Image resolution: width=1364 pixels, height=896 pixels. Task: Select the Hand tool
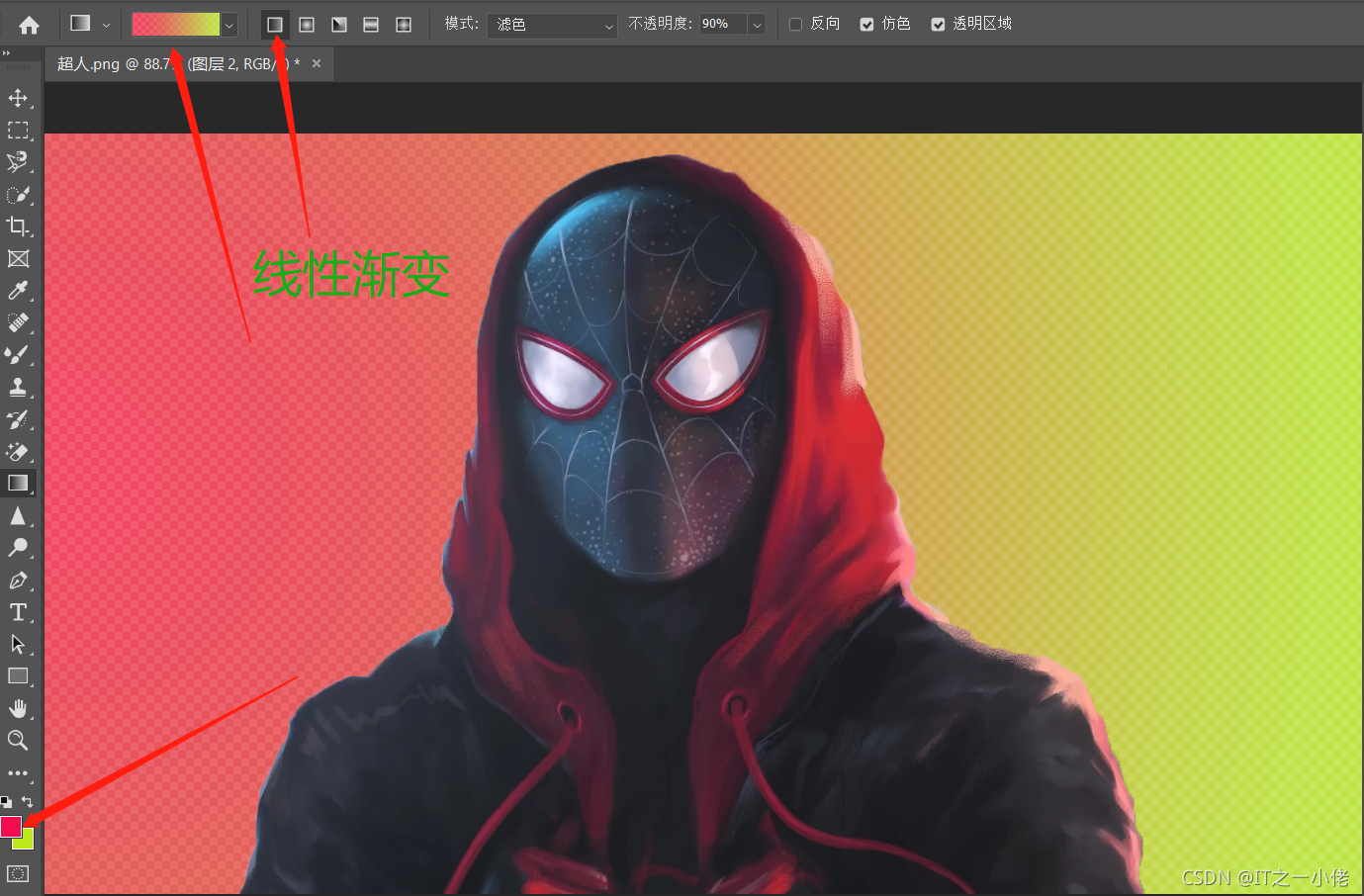(x=18, y=708)
